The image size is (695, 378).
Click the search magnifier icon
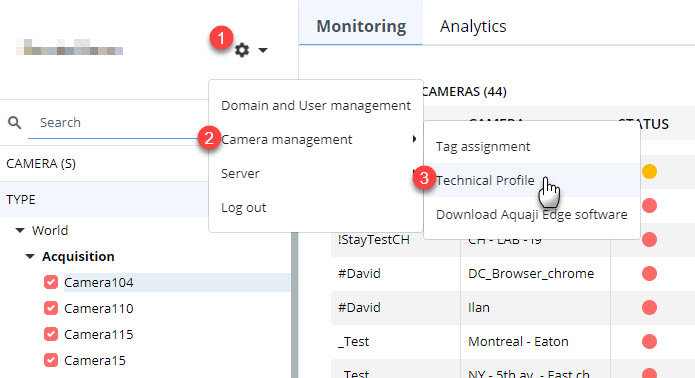coord(15,123)
